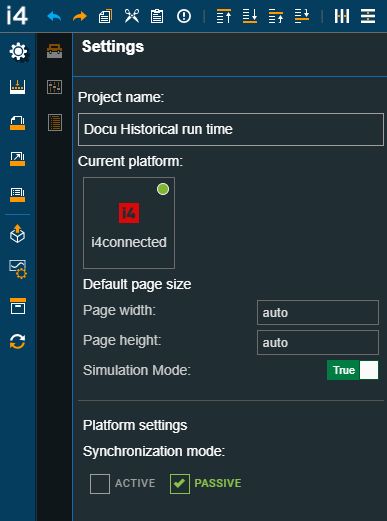
Task: Click Send backward icon
Action: [302, 16]
